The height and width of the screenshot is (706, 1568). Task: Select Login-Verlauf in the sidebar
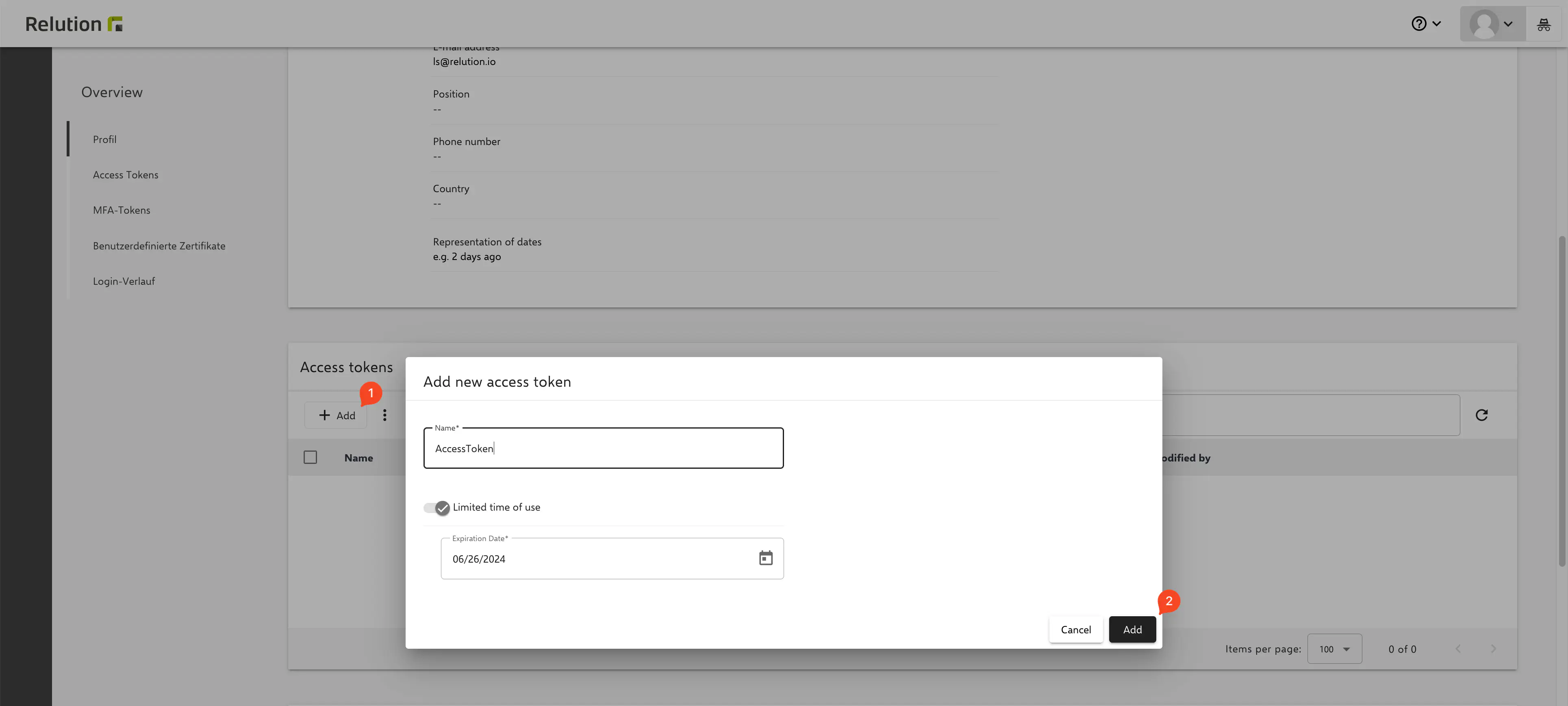click(x=124, y=281)
